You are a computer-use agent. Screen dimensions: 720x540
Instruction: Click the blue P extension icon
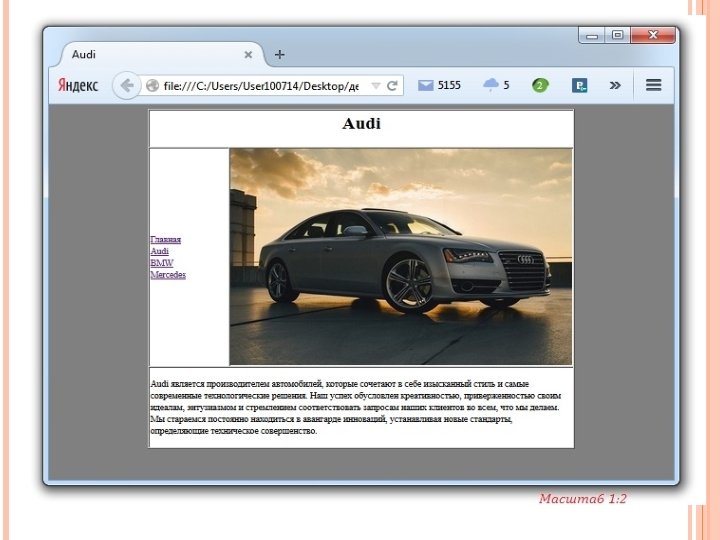pos(579,85)
